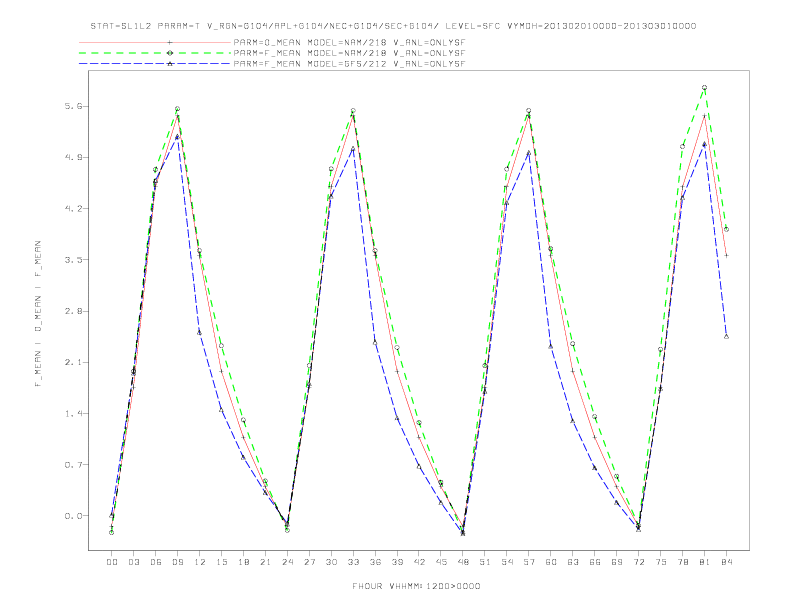Screen dimensions: 792x612
Task: Click green circle marker at hour 84
Action: coord(726,229)
